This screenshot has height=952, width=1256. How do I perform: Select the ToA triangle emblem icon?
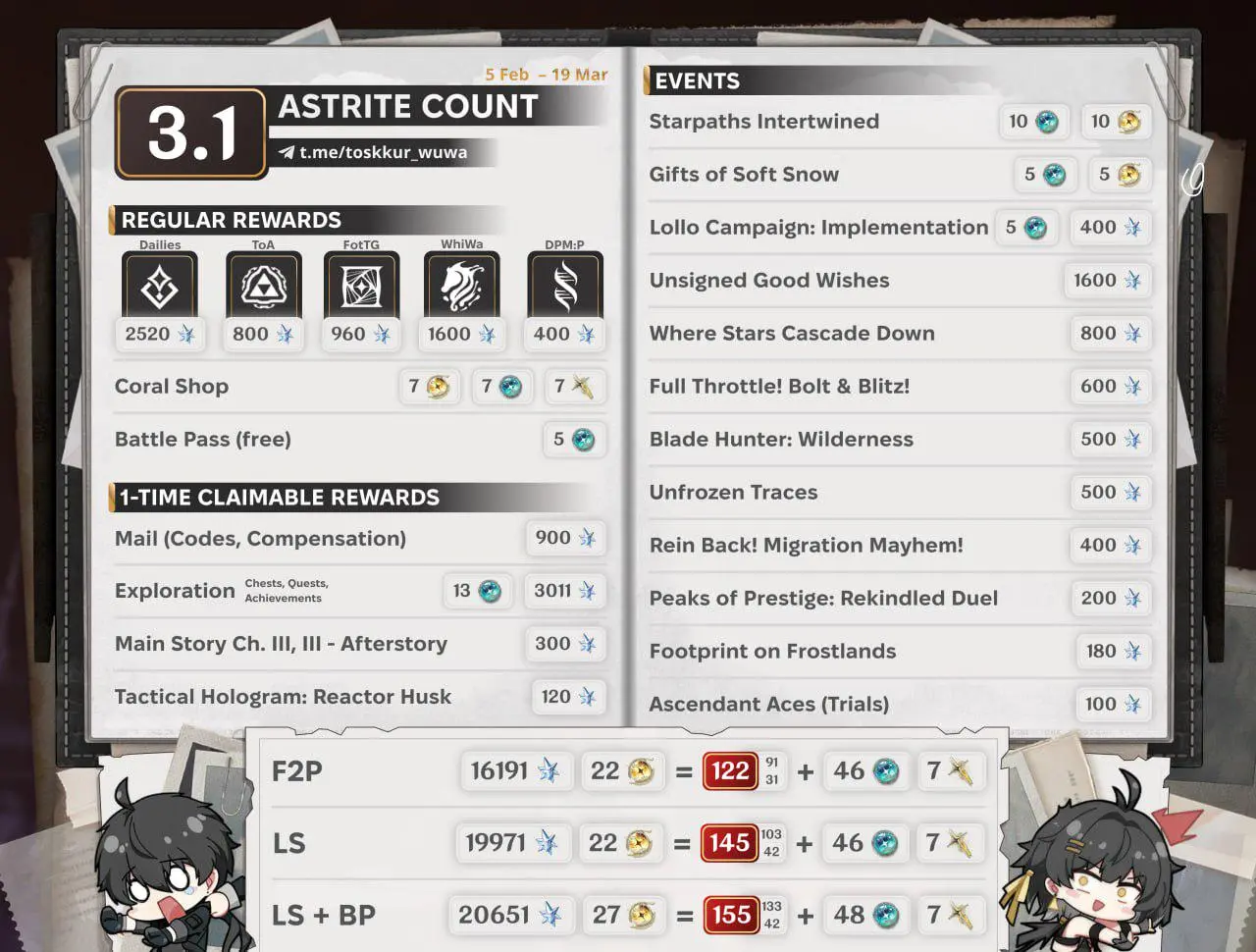[x=262, y=286]
